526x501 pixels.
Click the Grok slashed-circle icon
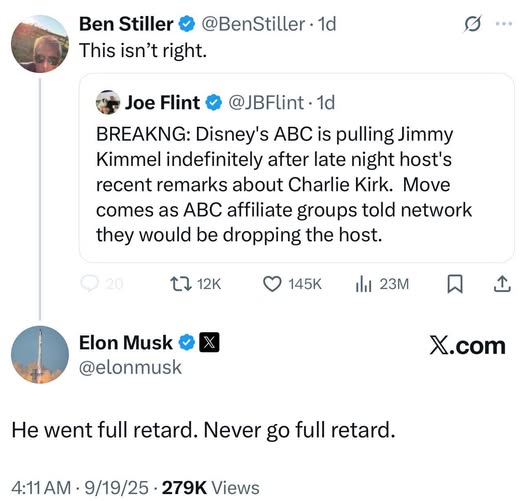[473, 24]
